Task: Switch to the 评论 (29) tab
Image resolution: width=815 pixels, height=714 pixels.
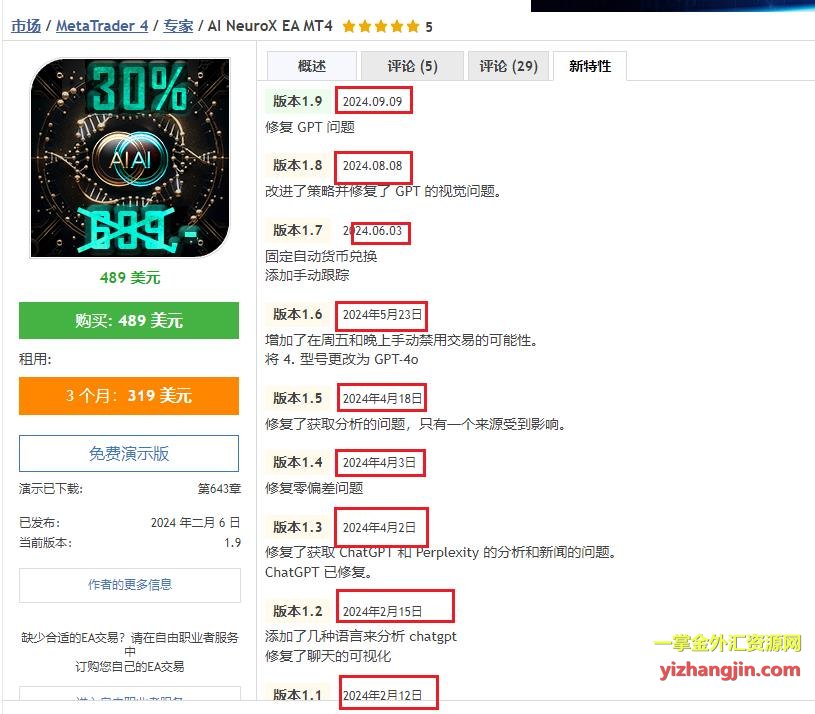Action: [508, 66]
